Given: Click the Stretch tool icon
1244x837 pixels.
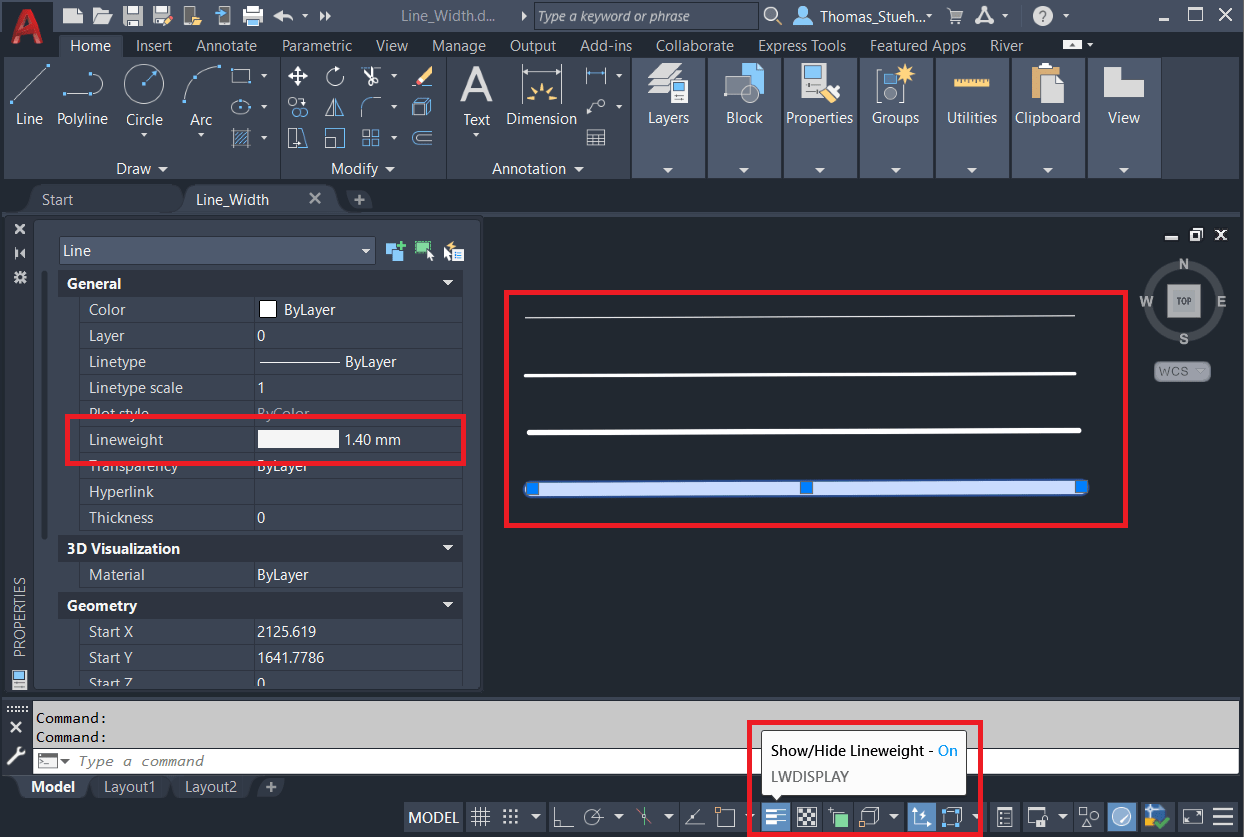Looking at the screenshot, I should [x=298, y=137].
